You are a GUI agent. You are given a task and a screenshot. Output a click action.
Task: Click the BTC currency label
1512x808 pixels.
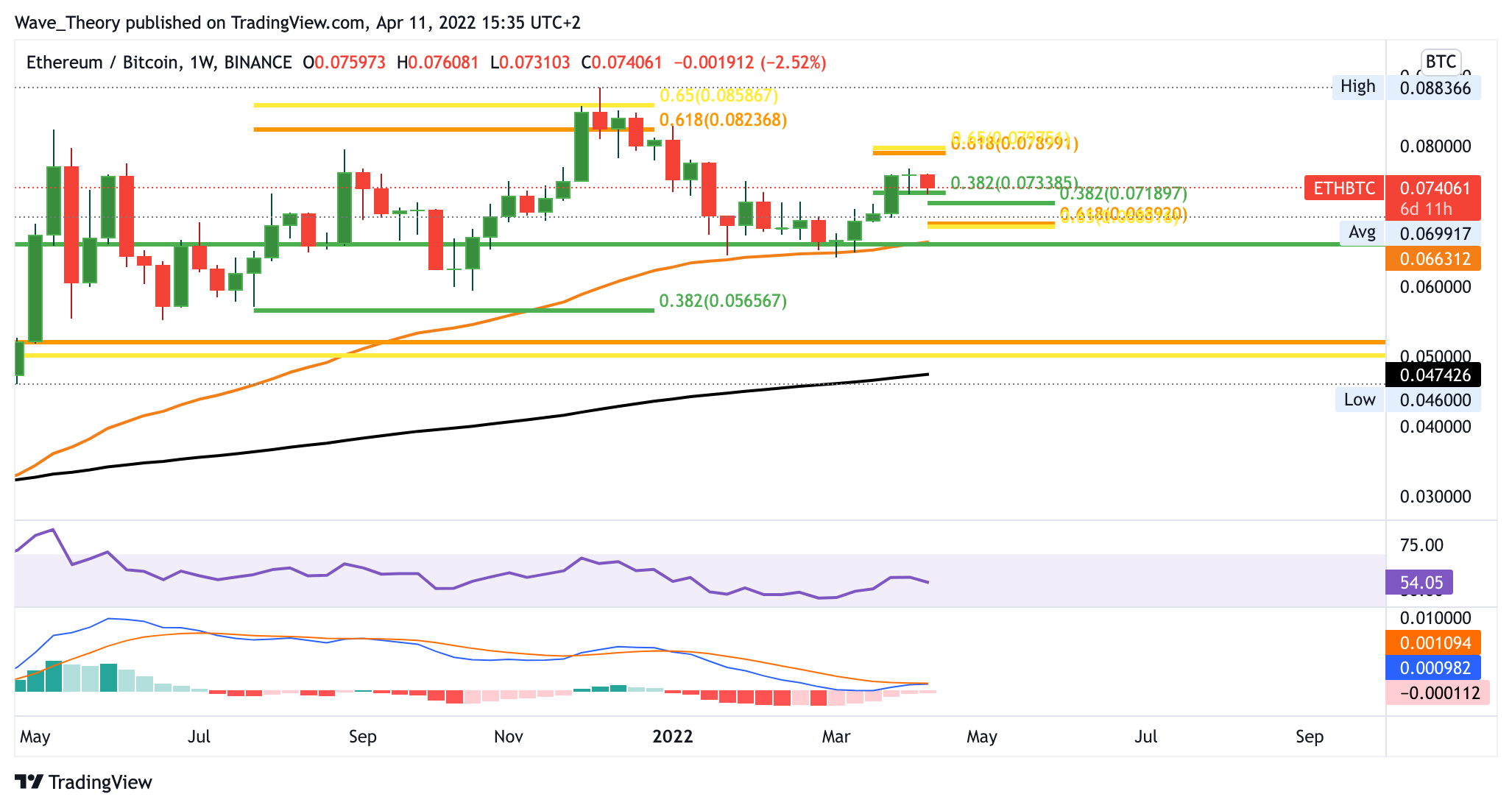point(1440,61)
